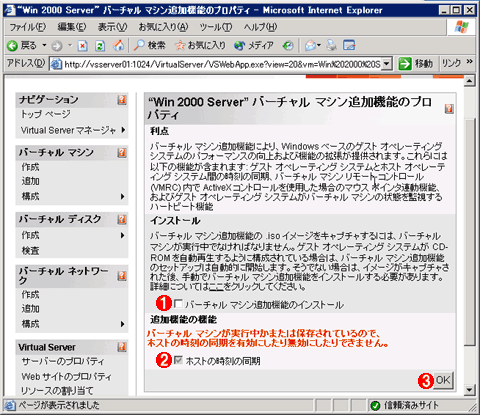Viewport: 480px width, 415px height.
Task: Open the ファイル(F) menu
Action: point(28,27)
